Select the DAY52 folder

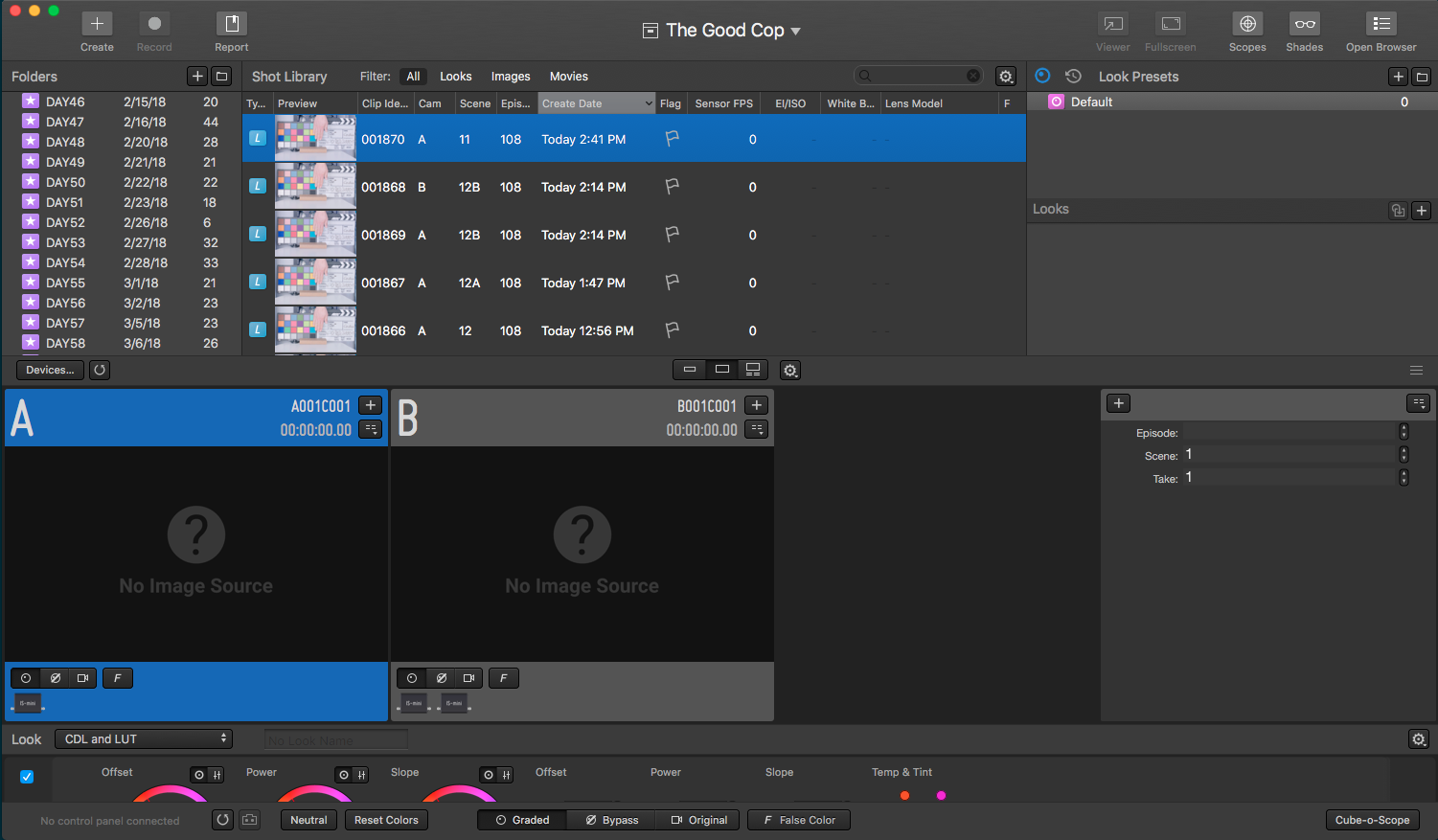[x=65, y=222]
